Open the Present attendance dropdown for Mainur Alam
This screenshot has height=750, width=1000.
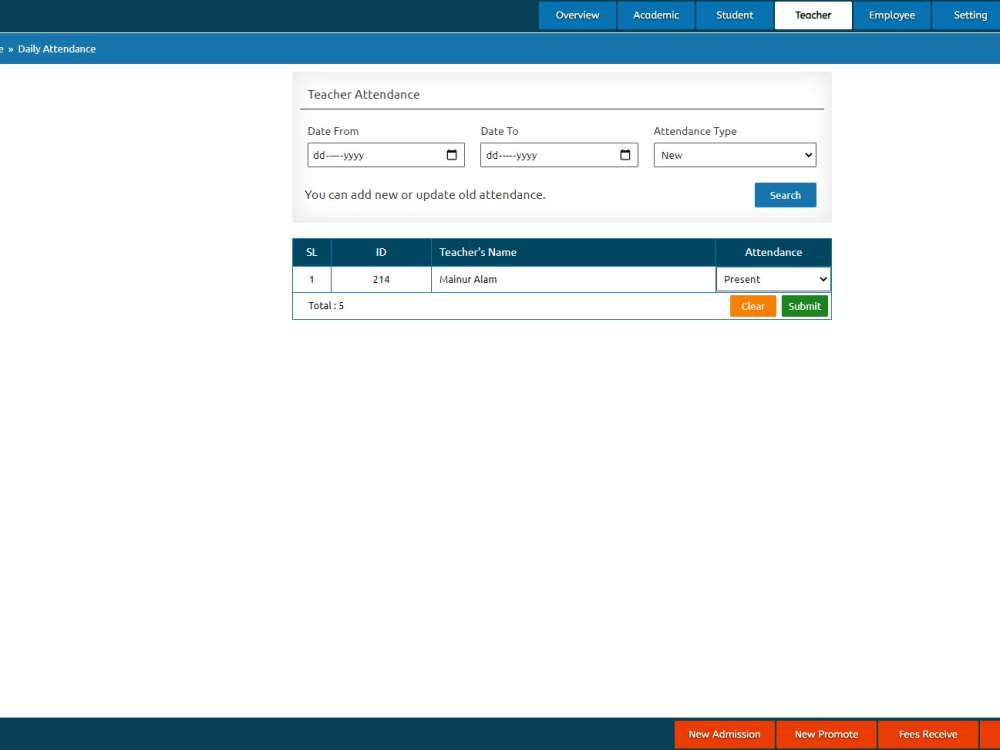coord(773,279)
